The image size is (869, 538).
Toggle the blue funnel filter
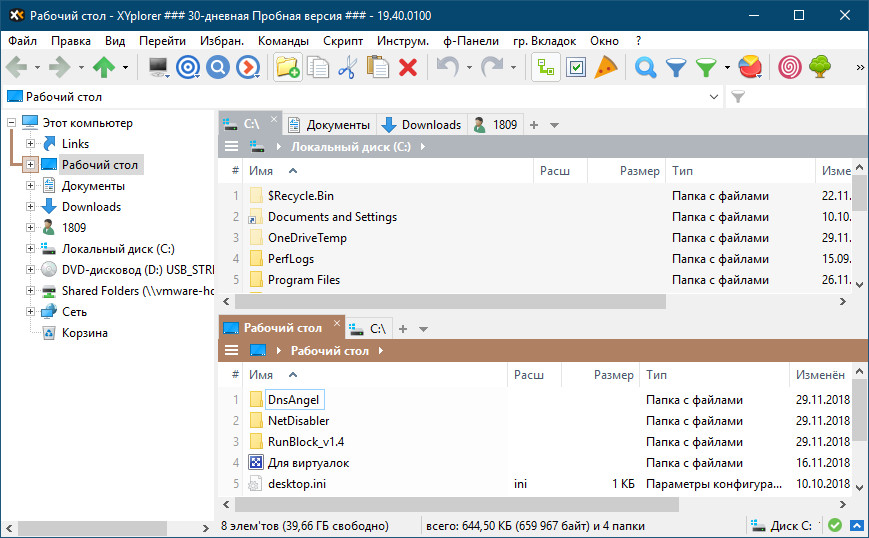coord(676,68)
